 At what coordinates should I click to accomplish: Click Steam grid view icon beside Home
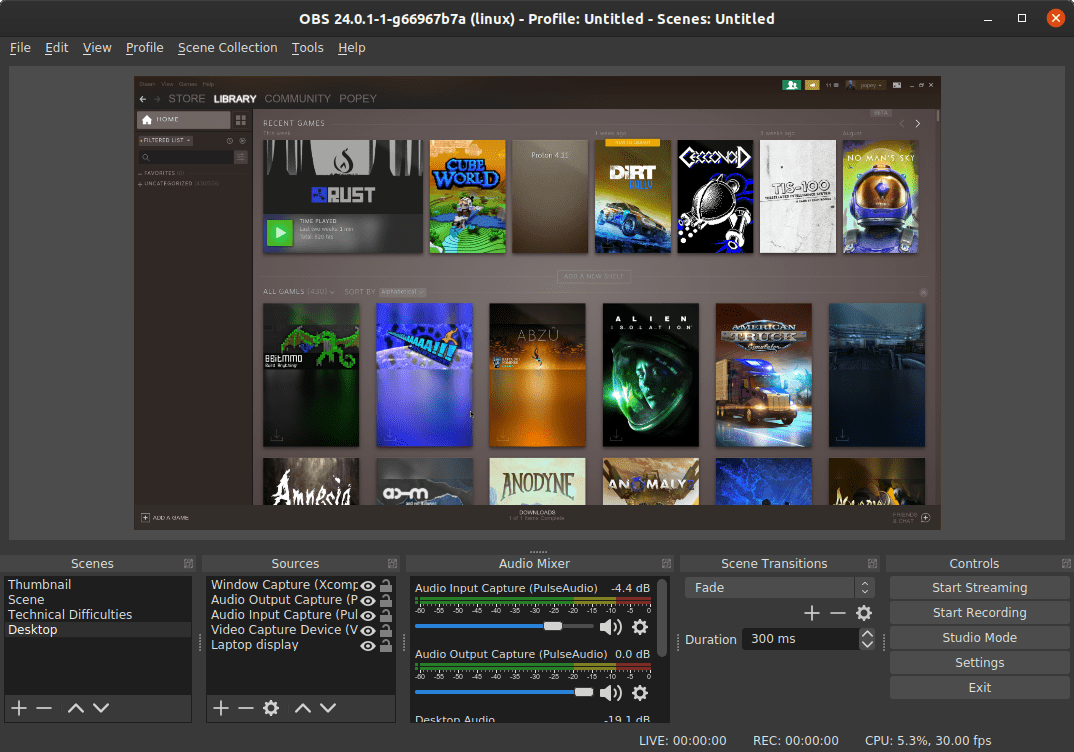click(240, 120)
